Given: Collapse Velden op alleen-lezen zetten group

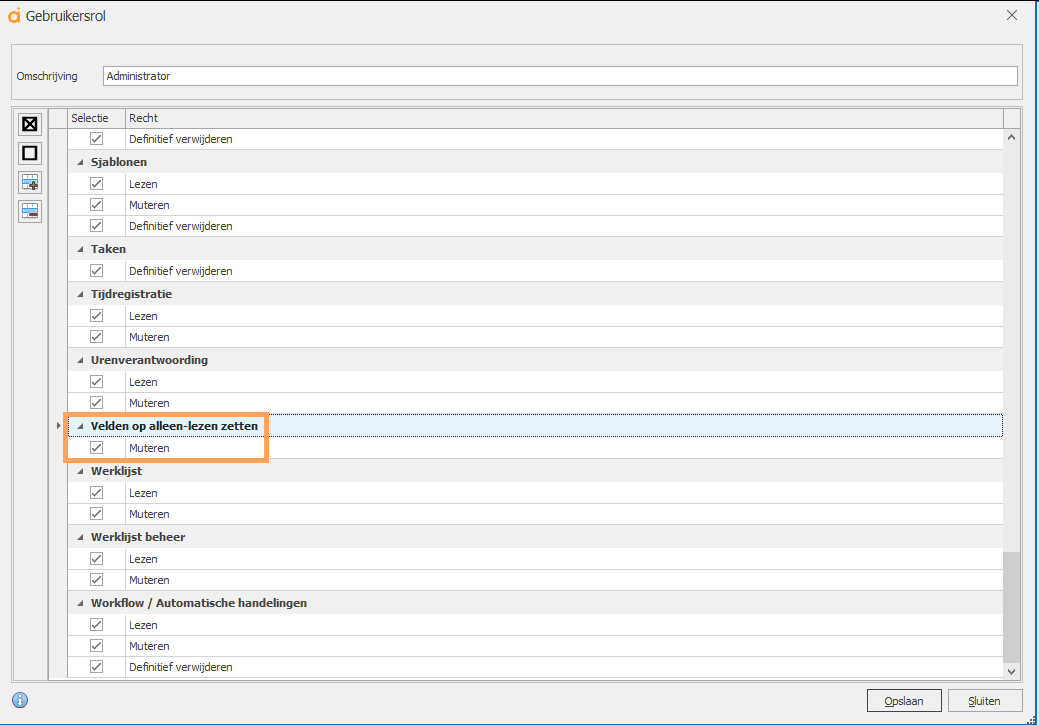Looking at the screenshot, I should pos(80,426).
